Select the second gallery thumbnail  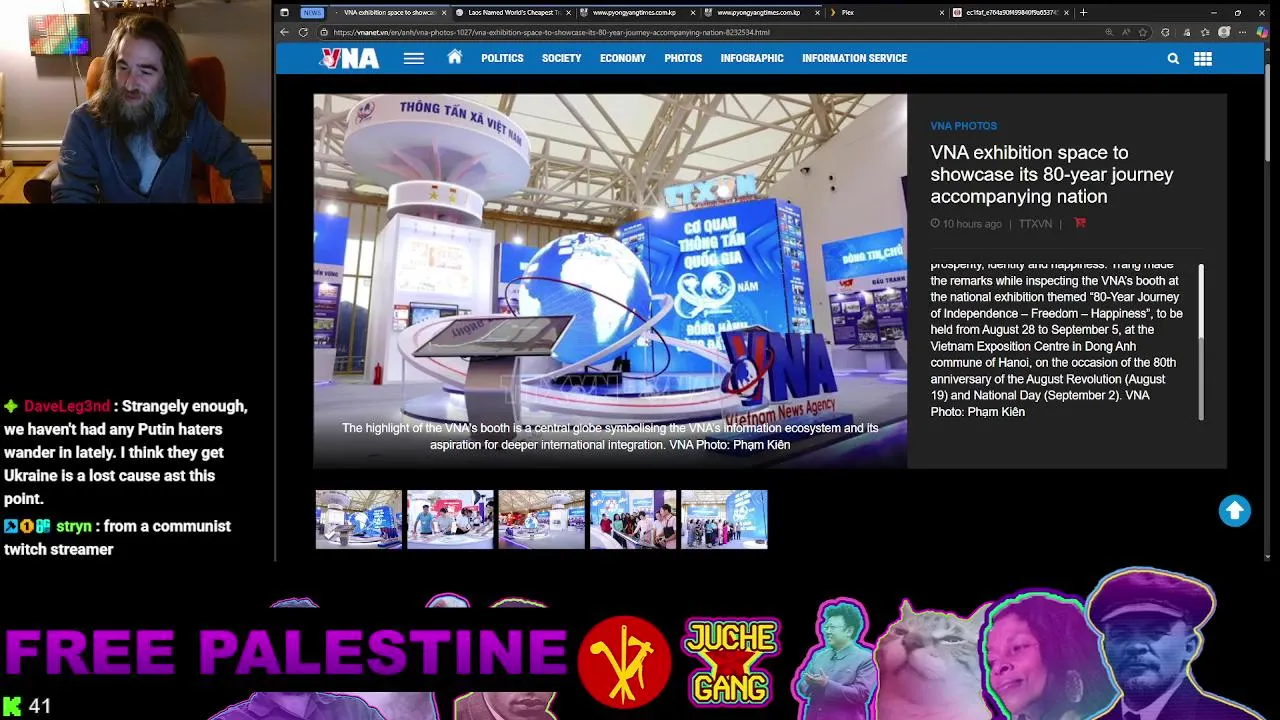(x=450, y=519)
